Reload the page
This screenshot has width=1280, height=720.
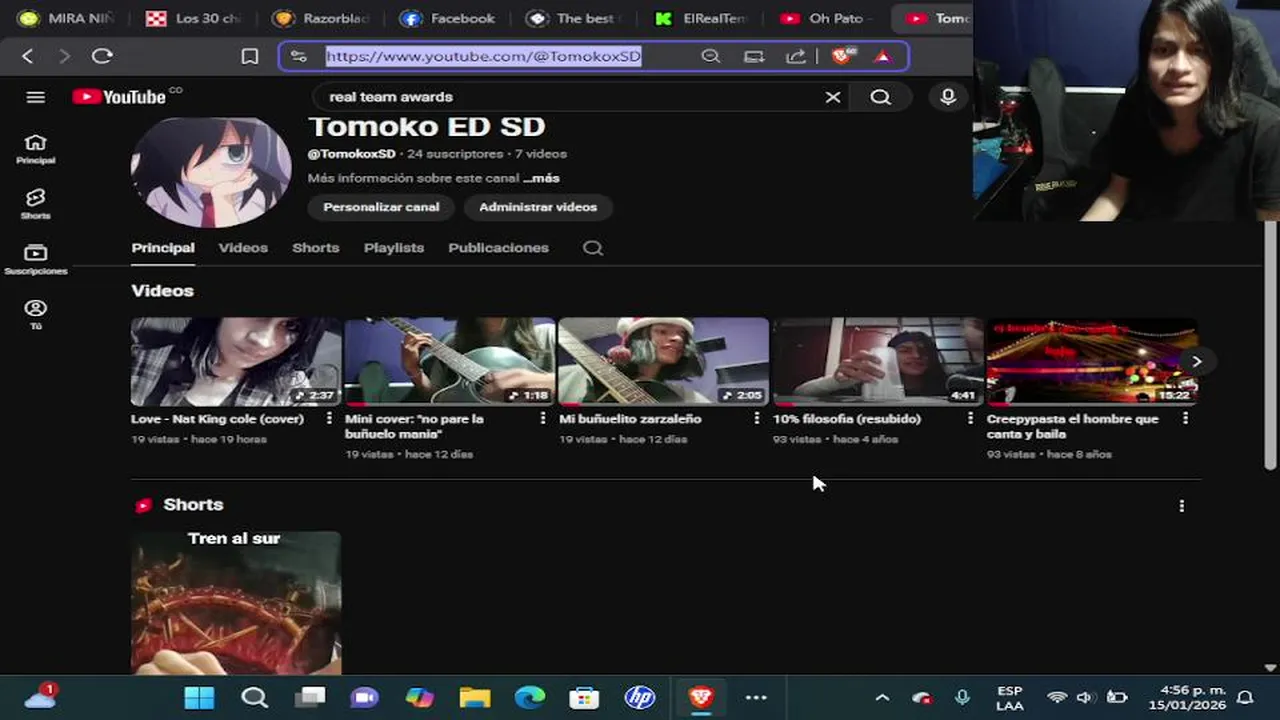click(x=102, y=56)
